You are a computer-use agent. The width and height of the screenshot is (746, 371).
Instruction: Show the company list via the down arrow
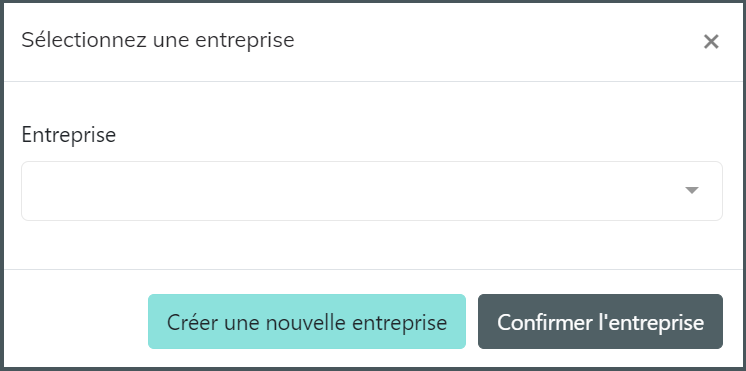[x=691, y=190]
